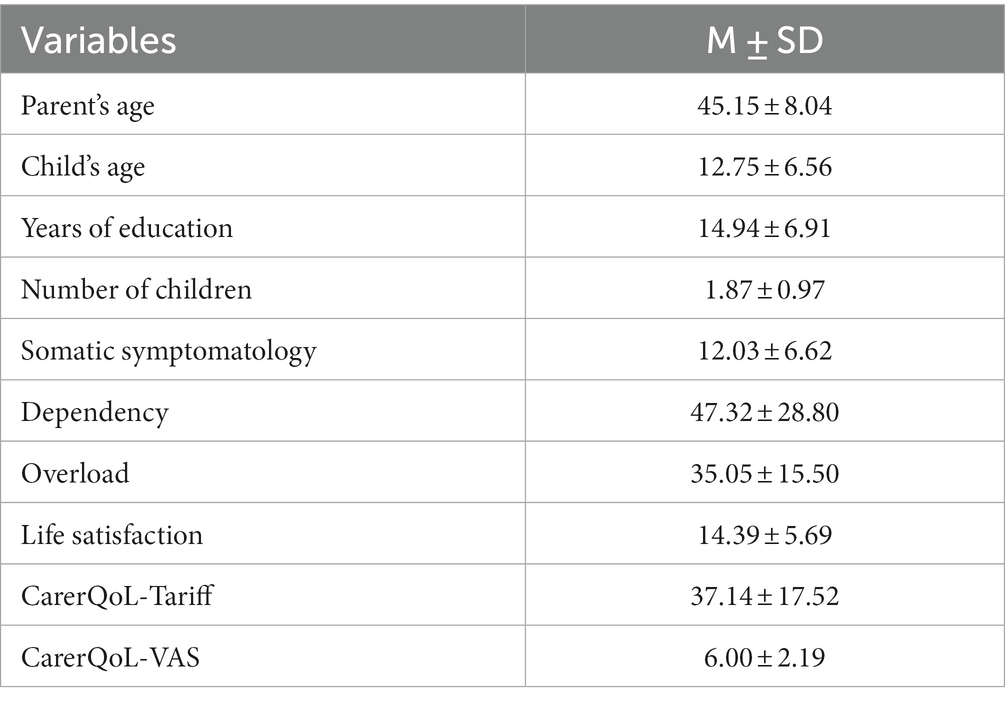Click the Overload row label
The height and width of the screenshot is (705, 1005).
(75, 474)
